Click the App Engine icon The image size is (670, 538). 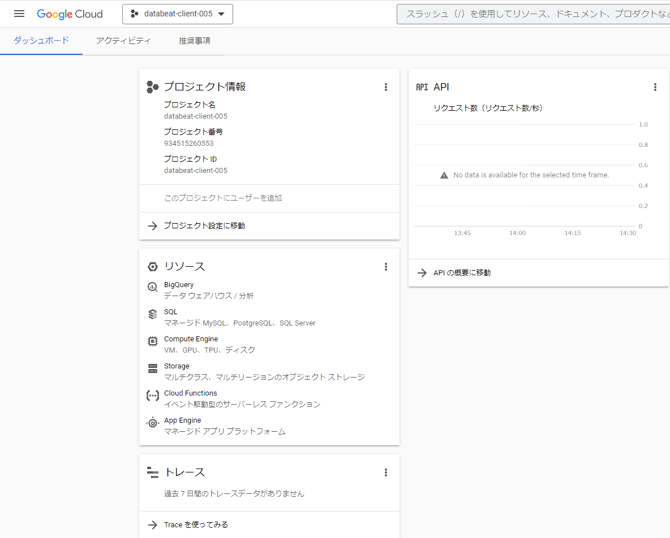click(x=153, y=423)
